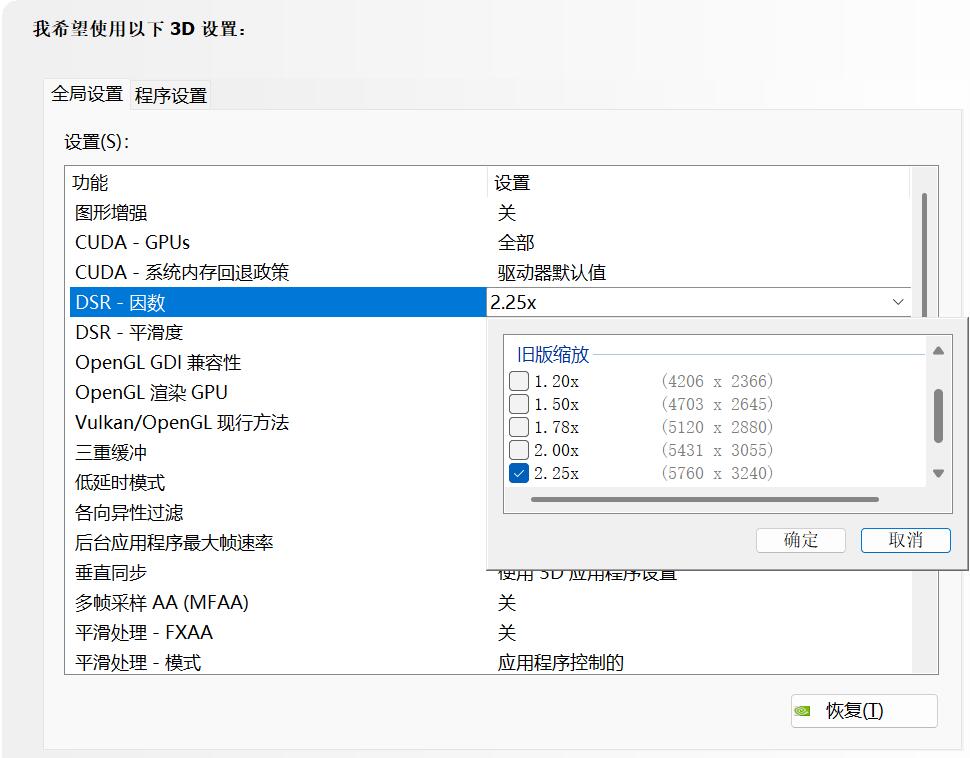970x758 pixels.
Task: Check the 1.50x legacy scaling option
Action: click(x=518, y=403)
